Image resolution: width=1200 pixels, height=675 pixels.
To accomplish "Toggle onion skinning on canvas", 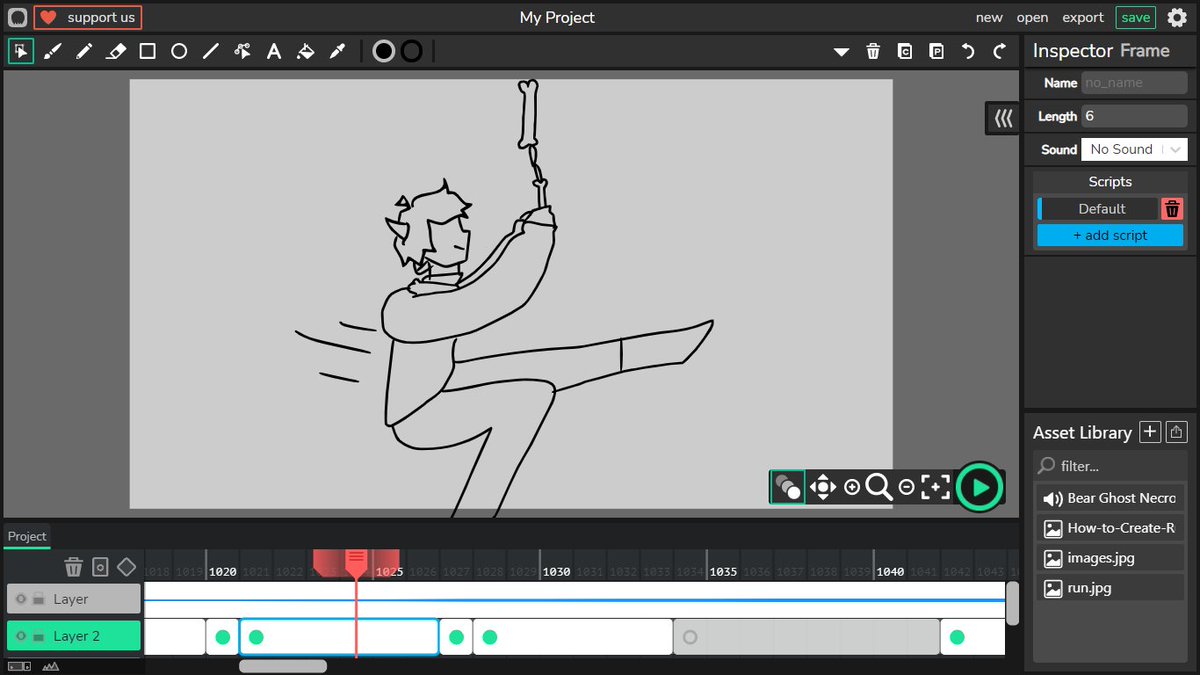I will pos(787,487).
